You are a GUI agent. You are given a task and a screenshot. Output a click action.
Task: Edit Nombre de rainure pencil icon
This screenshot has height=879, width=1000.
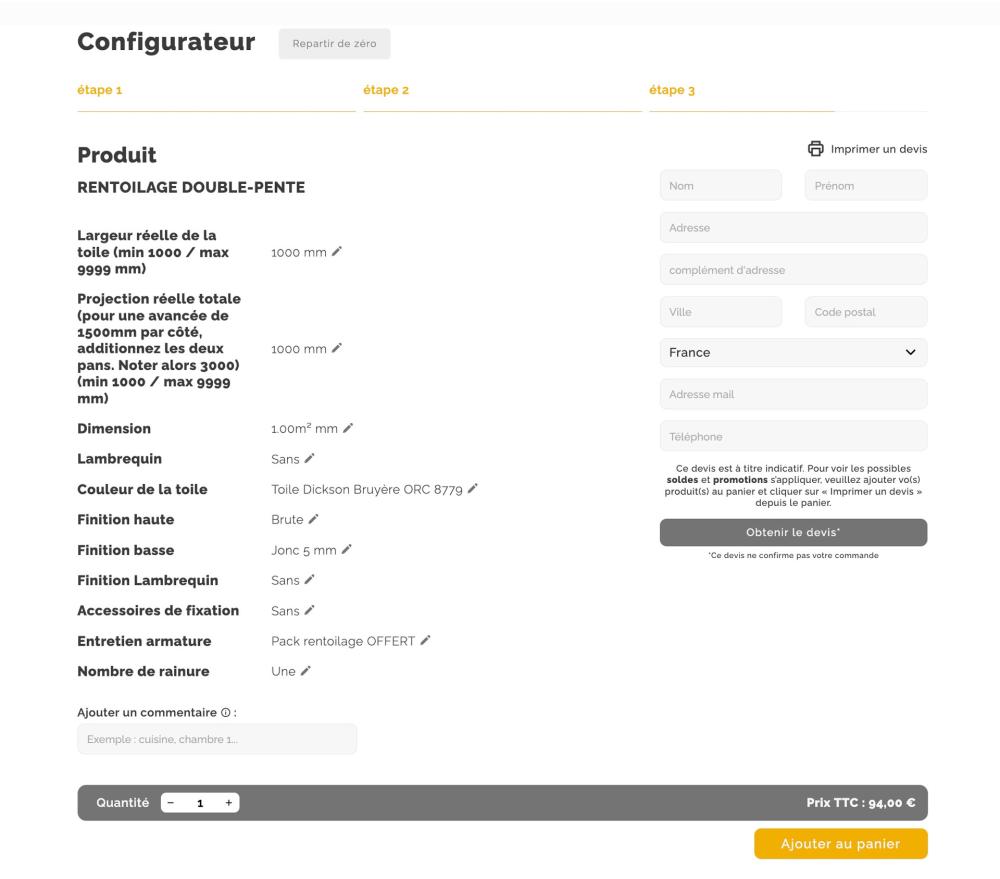(306, 671)
